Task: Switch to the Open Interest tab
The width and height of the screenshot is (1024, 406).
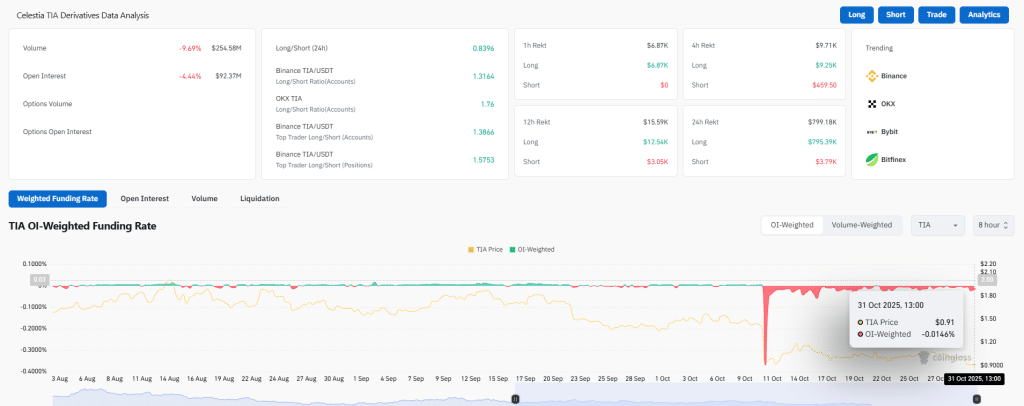Action: click(x=145, y=199)
